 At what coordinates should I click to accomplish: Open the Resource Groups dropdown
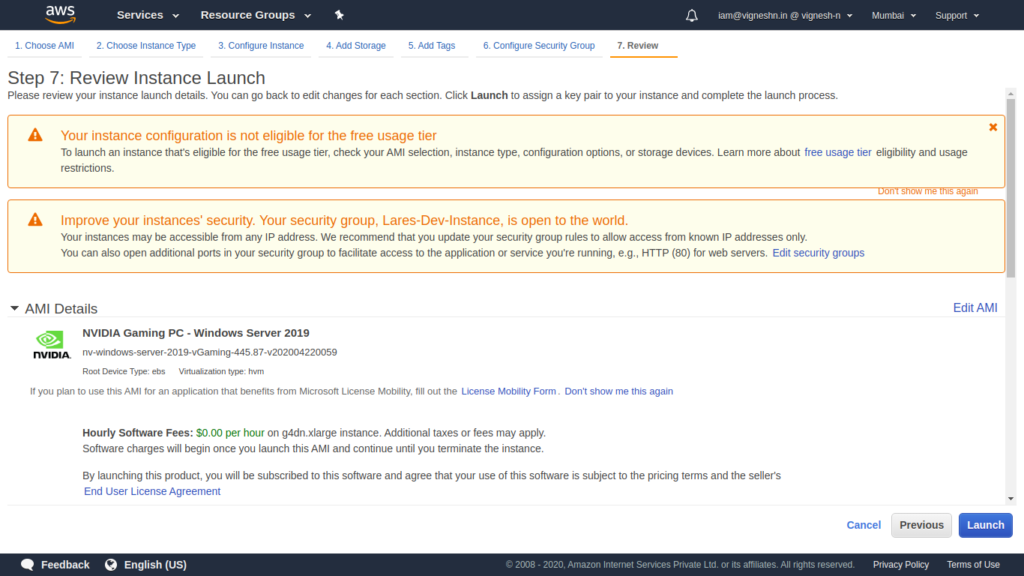(255, 15)
